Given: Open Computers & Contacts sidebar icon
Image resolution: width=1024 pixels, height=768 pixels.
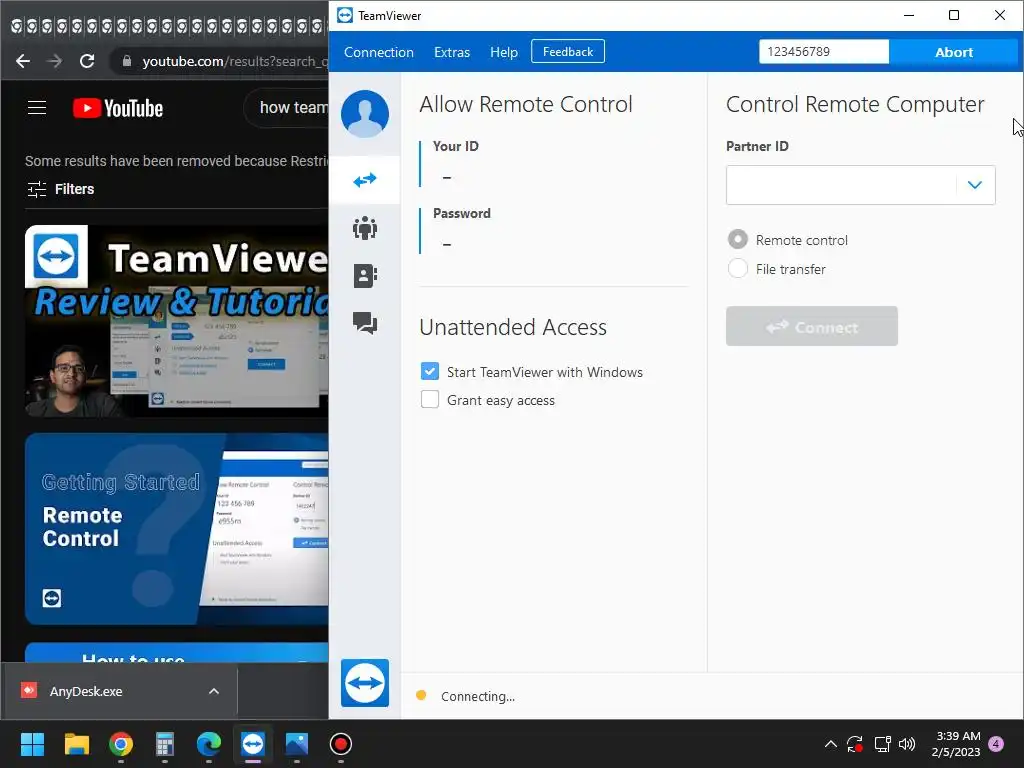Looking at the screenshot, I should click(x=364, y=276).
